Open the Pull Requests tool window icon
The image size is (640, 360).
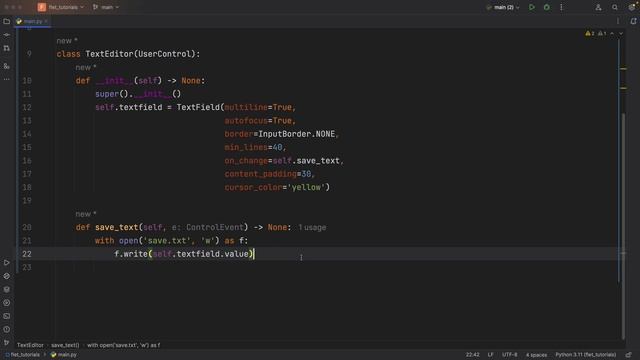coord(7,48)
